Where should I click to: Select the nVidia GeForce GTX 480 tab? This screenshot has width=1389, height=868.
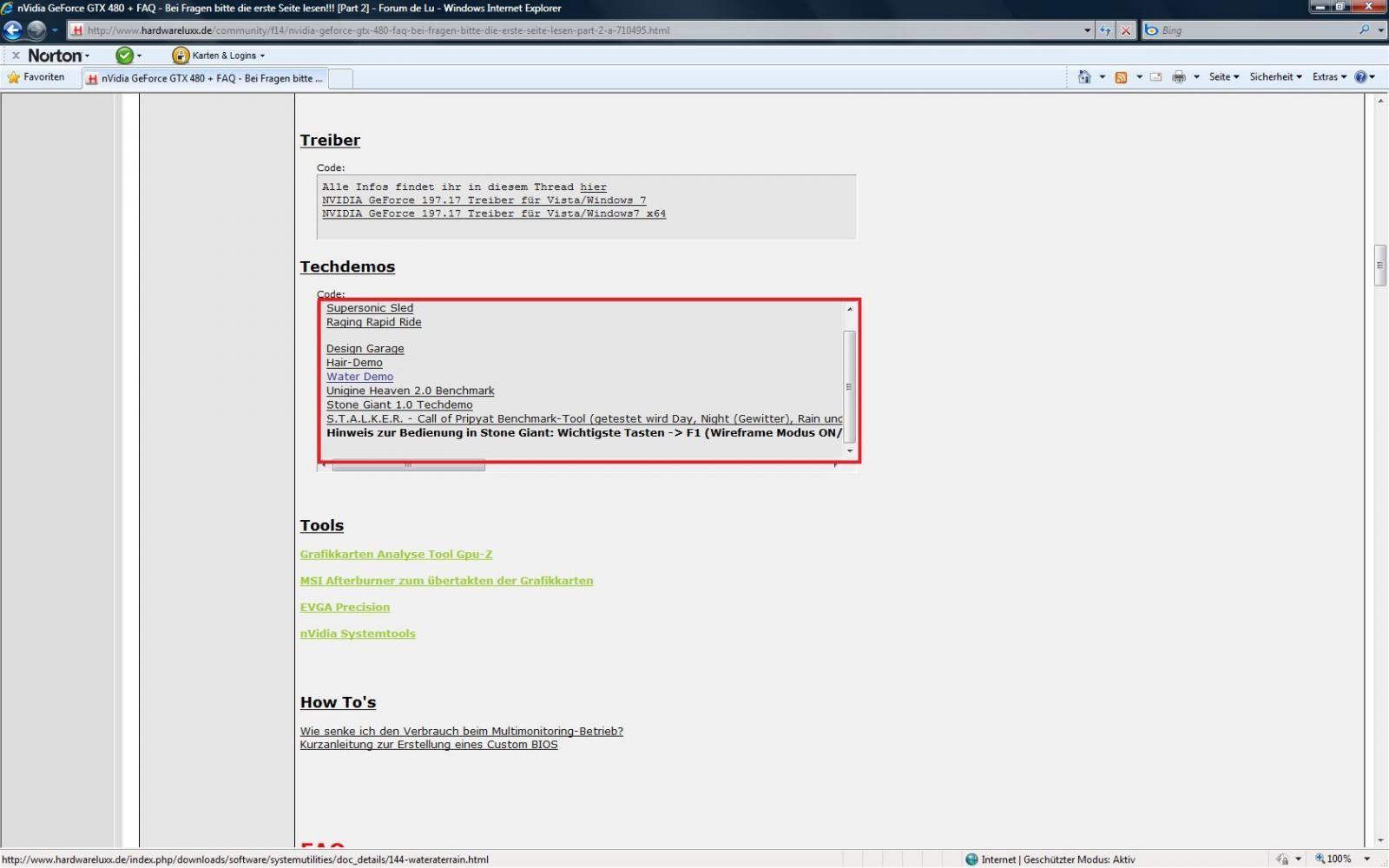(205, 78)
